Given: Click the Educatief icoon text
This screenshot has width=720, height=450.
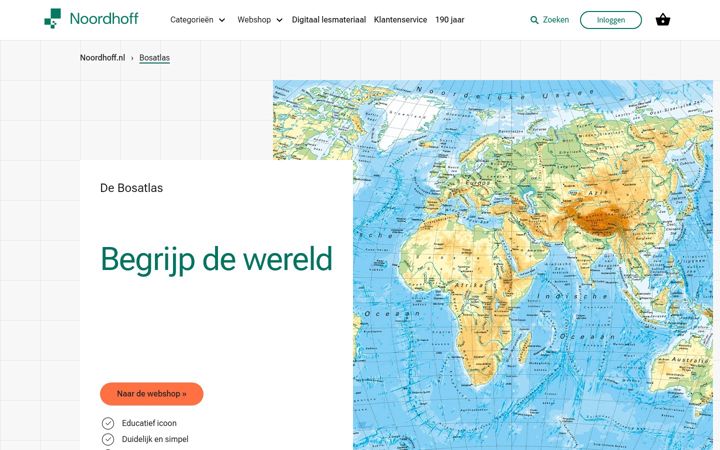Looking at the screenshot, I should pos(149,423).
